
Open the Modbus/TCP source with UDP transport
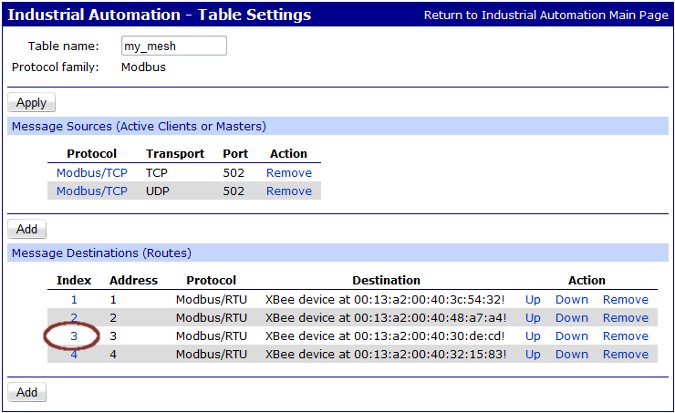[92, 191]
